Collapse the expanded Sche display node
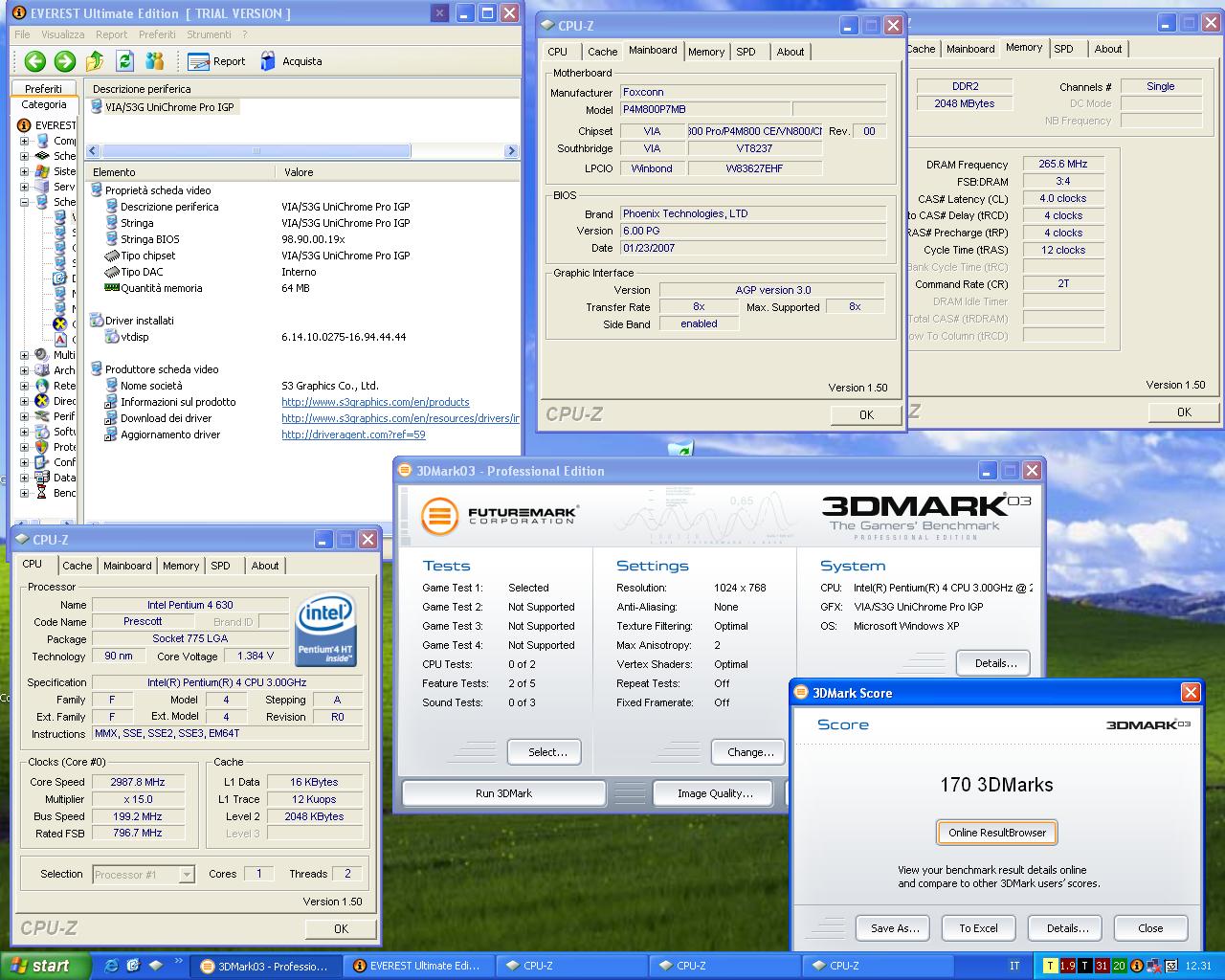The image size is (1225, 980). [x=25, y=202]
